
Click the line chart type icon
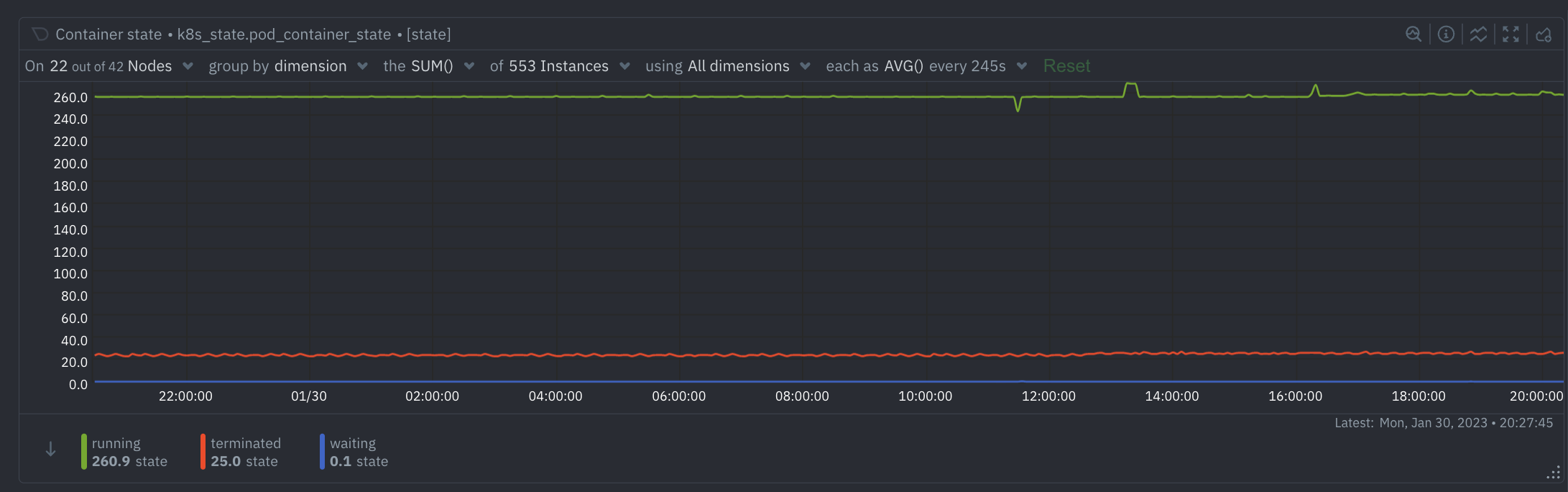1478,34
